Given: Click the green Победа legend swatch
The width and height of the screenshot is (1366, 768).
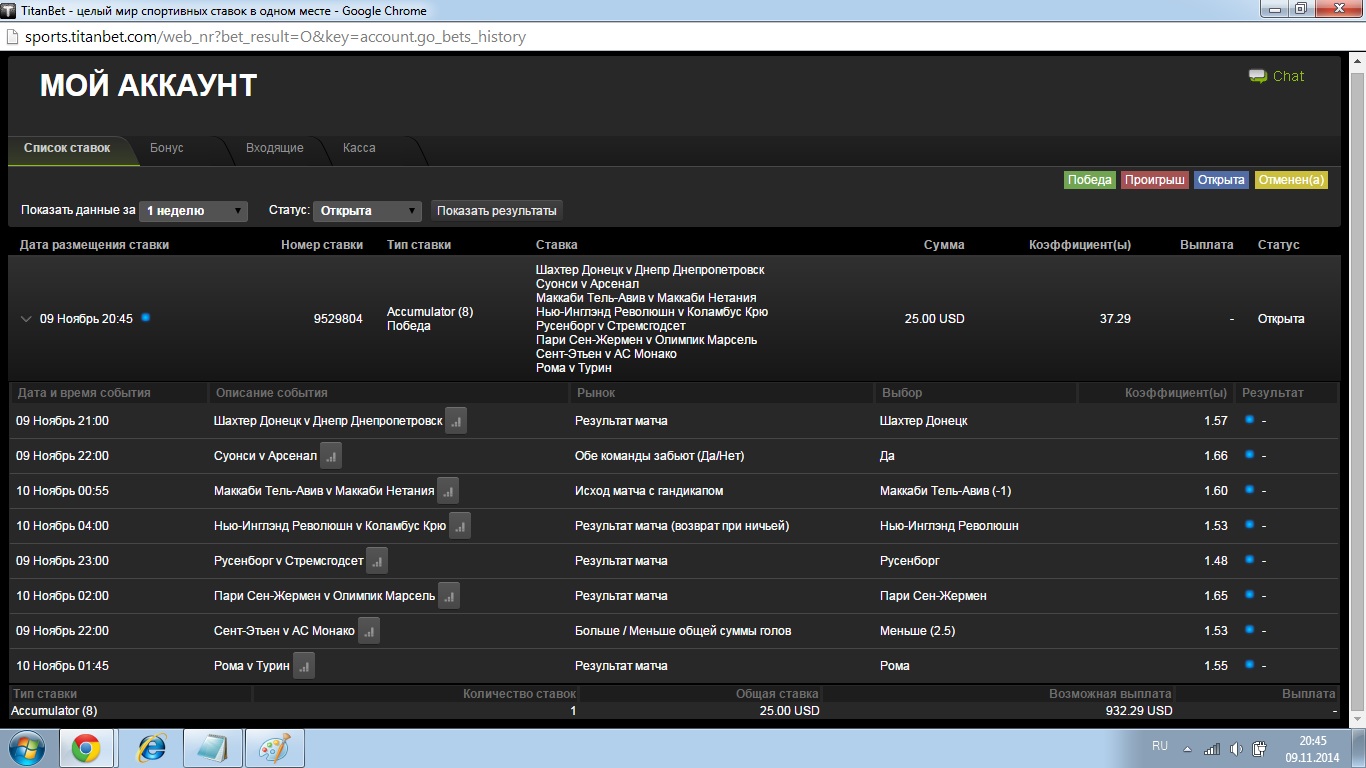Looking at the screenshot, I should tap(1089, 180).
